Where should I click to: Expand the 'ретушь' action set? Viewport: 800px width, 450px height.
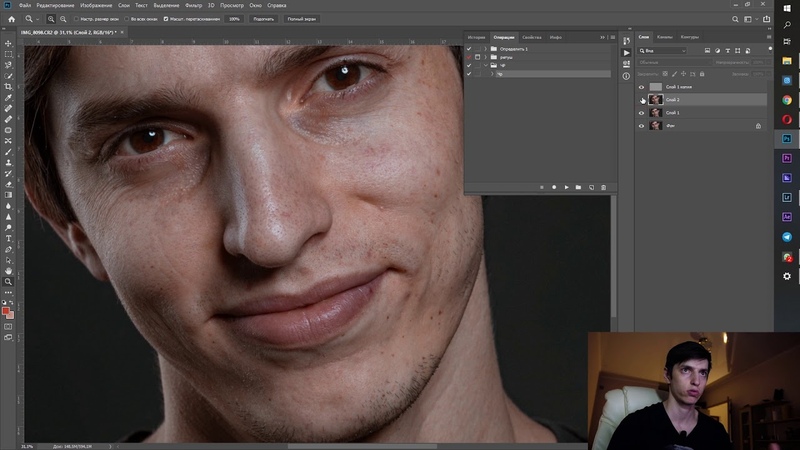click(486, 57)
